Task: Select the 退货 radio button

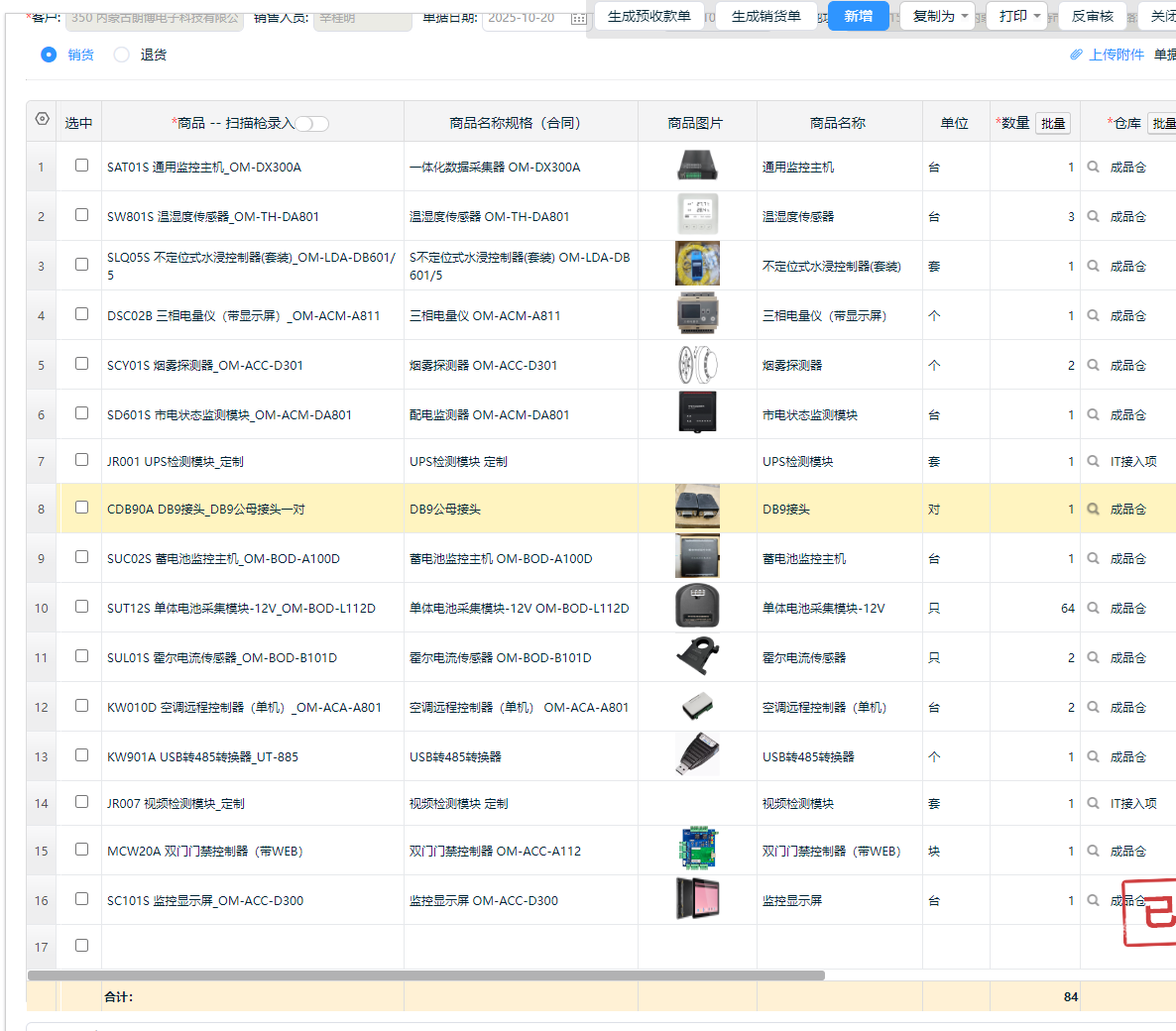Action: 122,56
